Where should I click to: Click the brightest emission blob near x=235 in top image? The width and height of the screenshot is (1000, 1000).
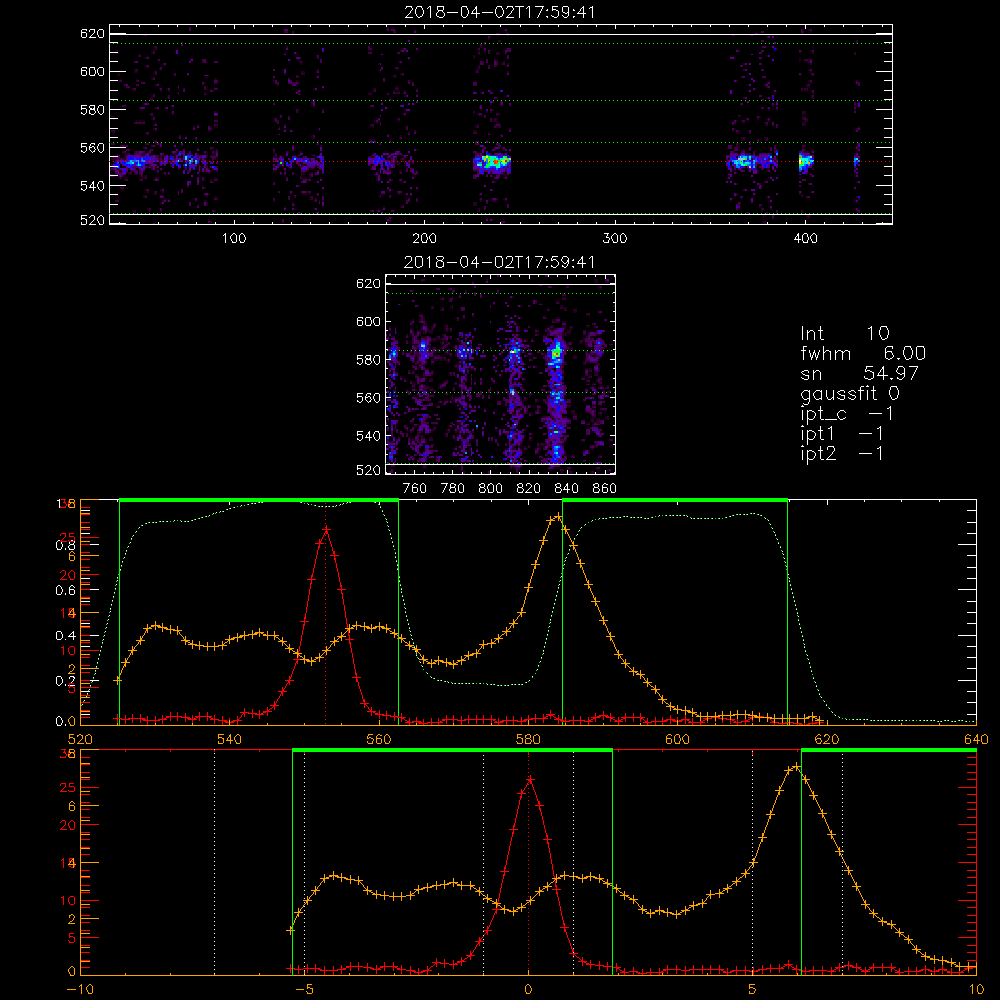coord(492,162)
